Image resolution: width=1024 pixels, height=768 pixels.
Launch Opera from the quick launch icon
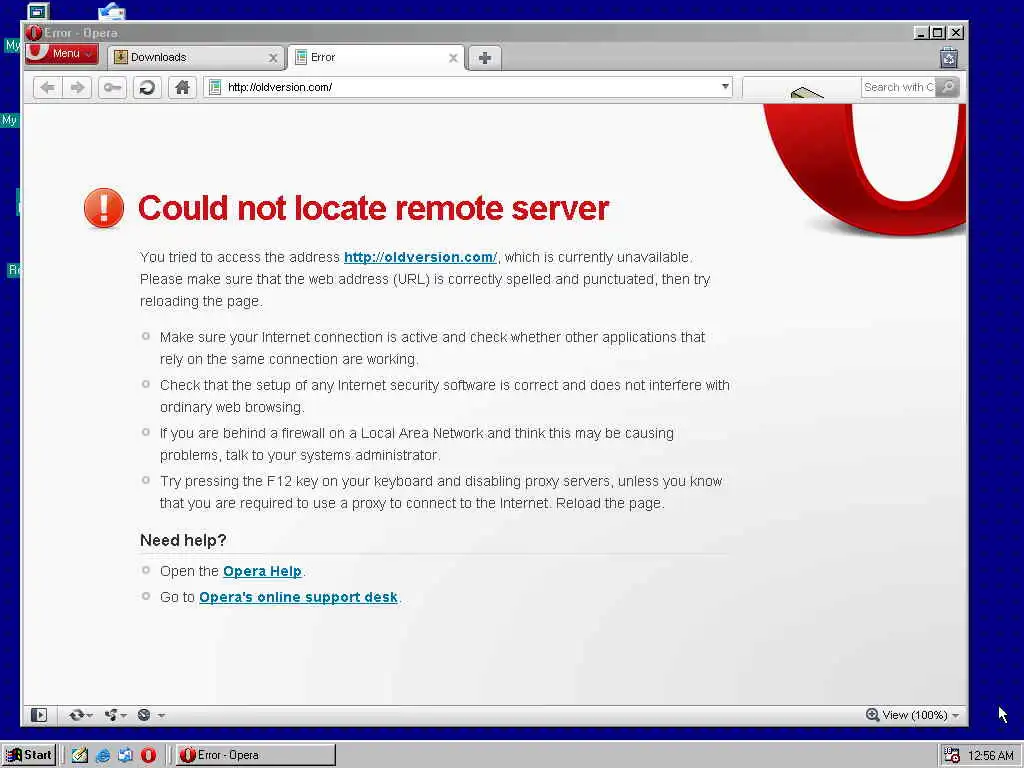pyautogui.click(x=149, y=756)
